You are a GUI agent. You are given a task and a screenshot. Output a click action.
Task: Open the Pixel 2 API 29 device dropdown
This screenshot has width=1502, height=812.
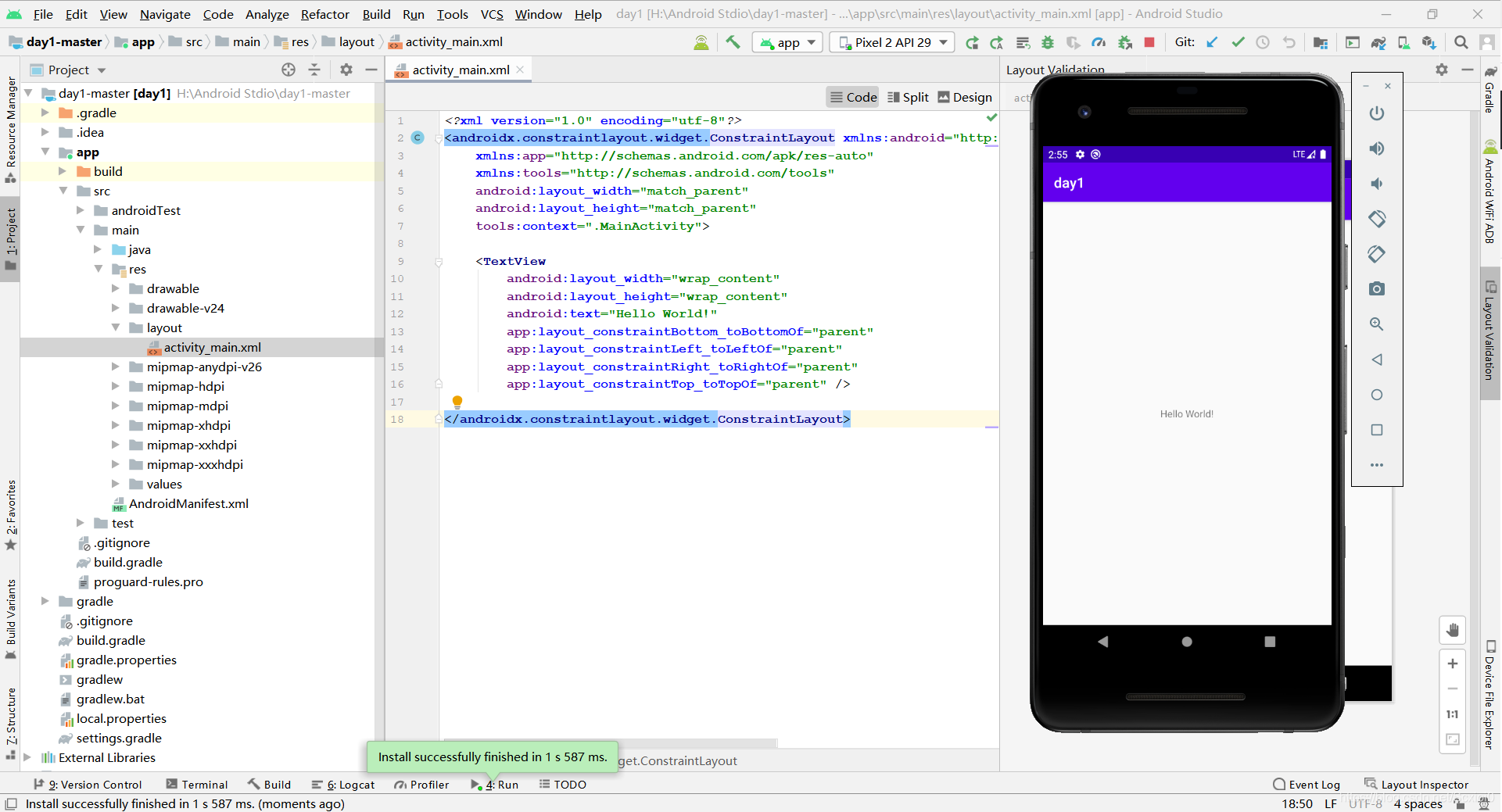tap(892, 42)
